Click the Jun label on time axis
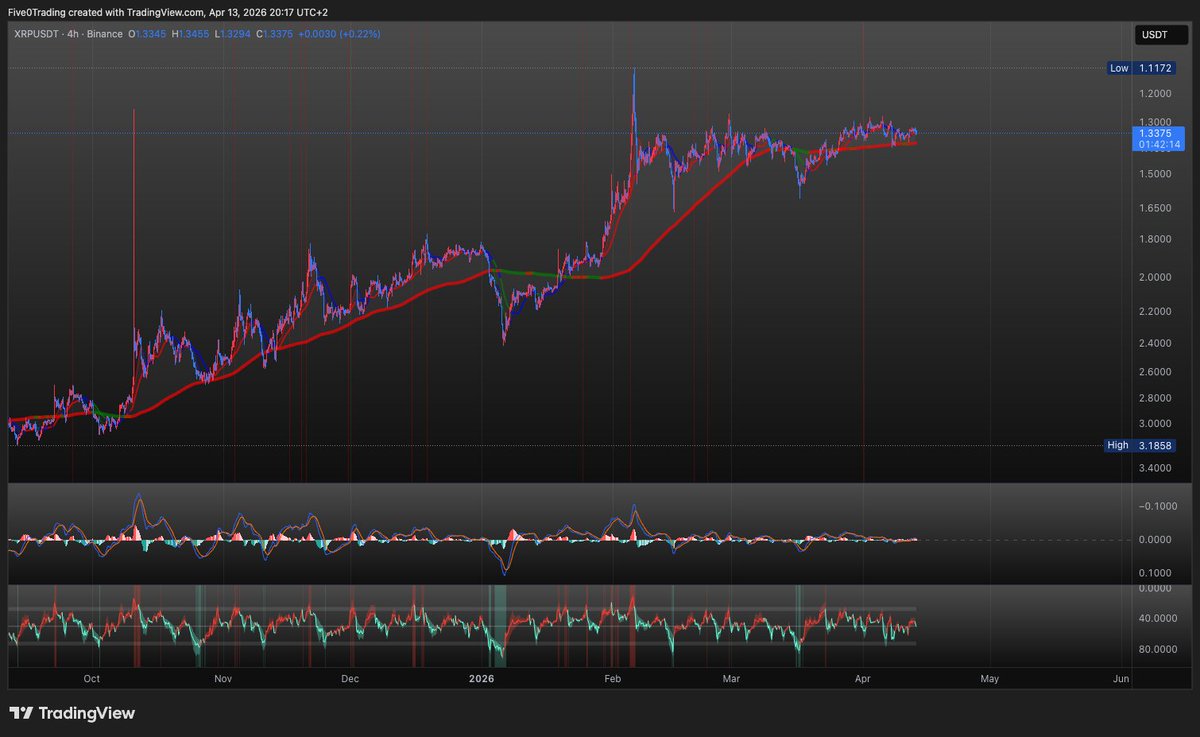 [1121, 679]
